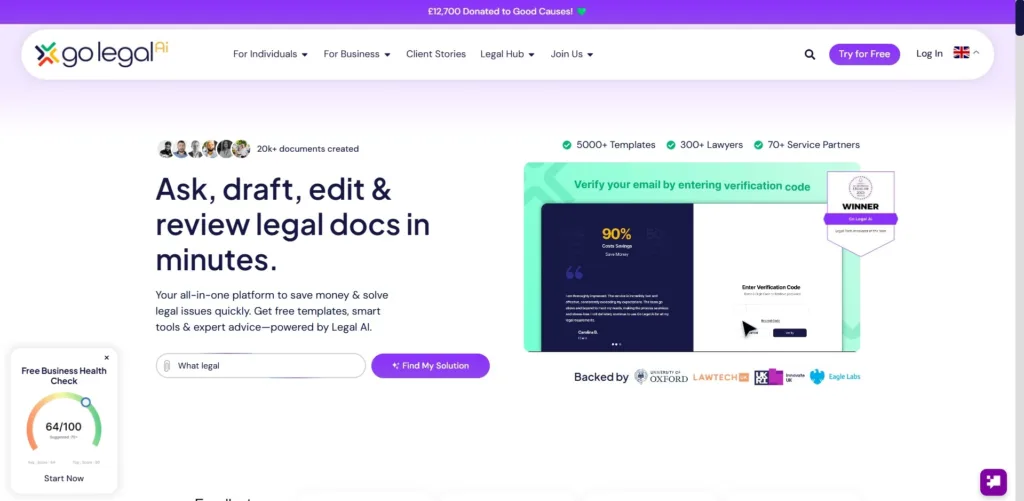Click the Eagle Labs logo
The width and height of the screenshot is (1024, 501).
coord(835,377)
